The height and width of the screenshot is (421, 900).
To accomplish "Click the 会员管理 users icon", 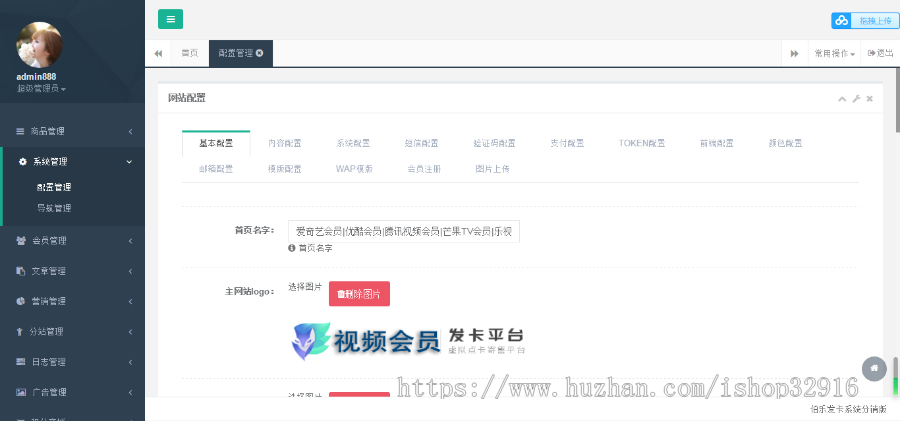I will coord(21,241).
